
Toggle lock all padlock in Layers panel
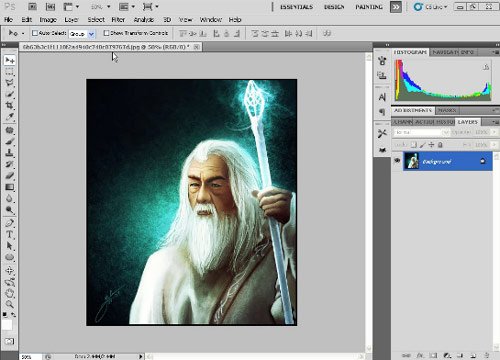440,145
